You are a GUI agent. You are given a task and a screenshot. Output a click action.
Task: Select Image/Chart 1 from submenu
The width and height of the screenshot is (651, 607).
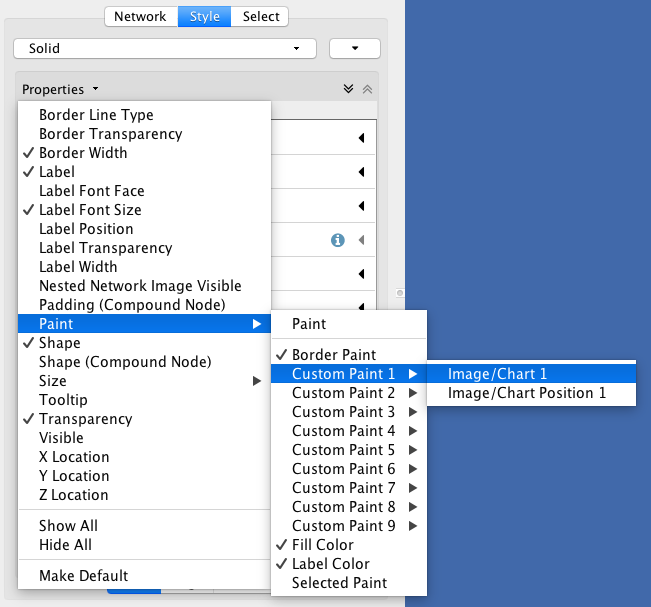[497, 374]
